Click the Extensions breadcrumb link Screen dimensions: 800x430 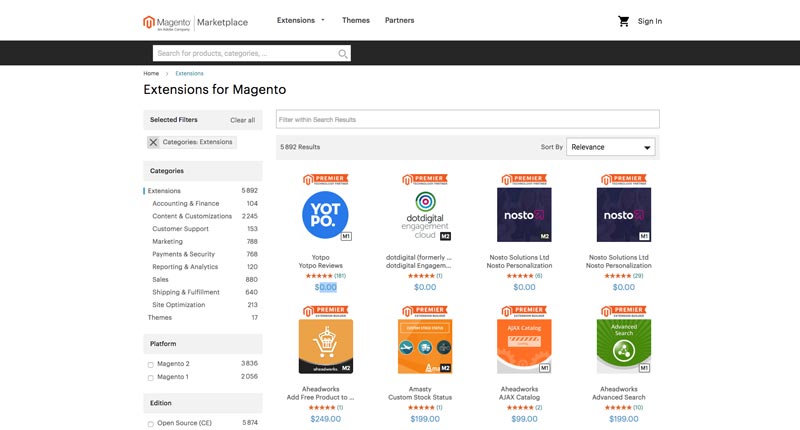click(x=189, y=73)
